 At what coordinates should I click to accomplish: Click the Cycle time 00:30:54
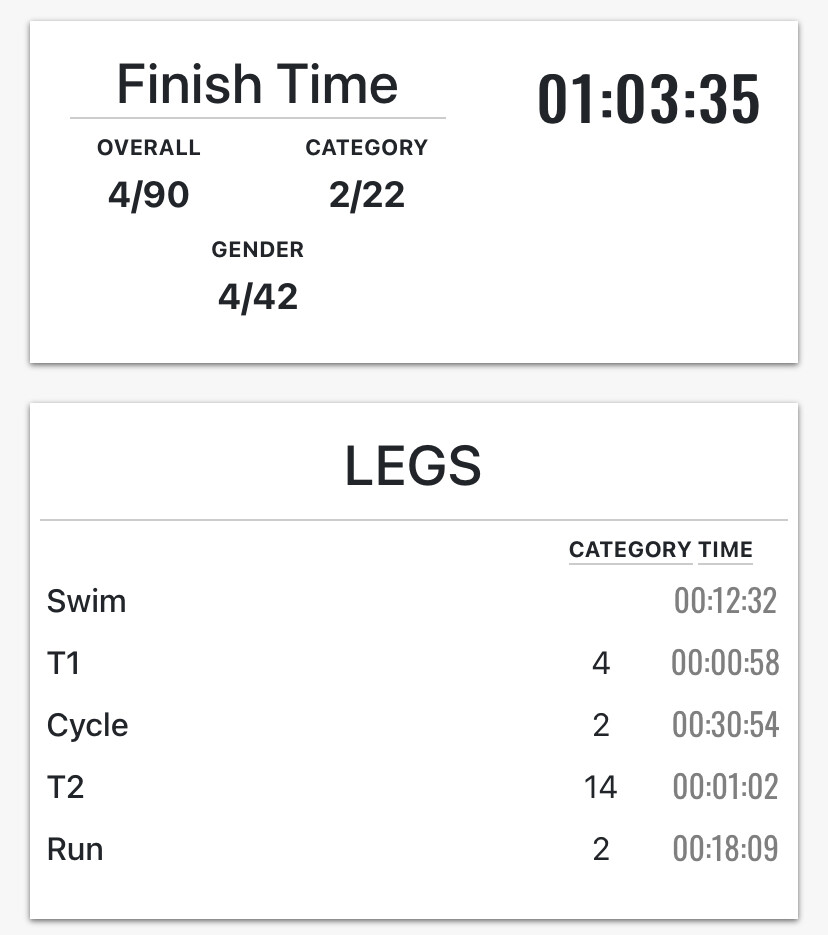[x=725, y=725]
